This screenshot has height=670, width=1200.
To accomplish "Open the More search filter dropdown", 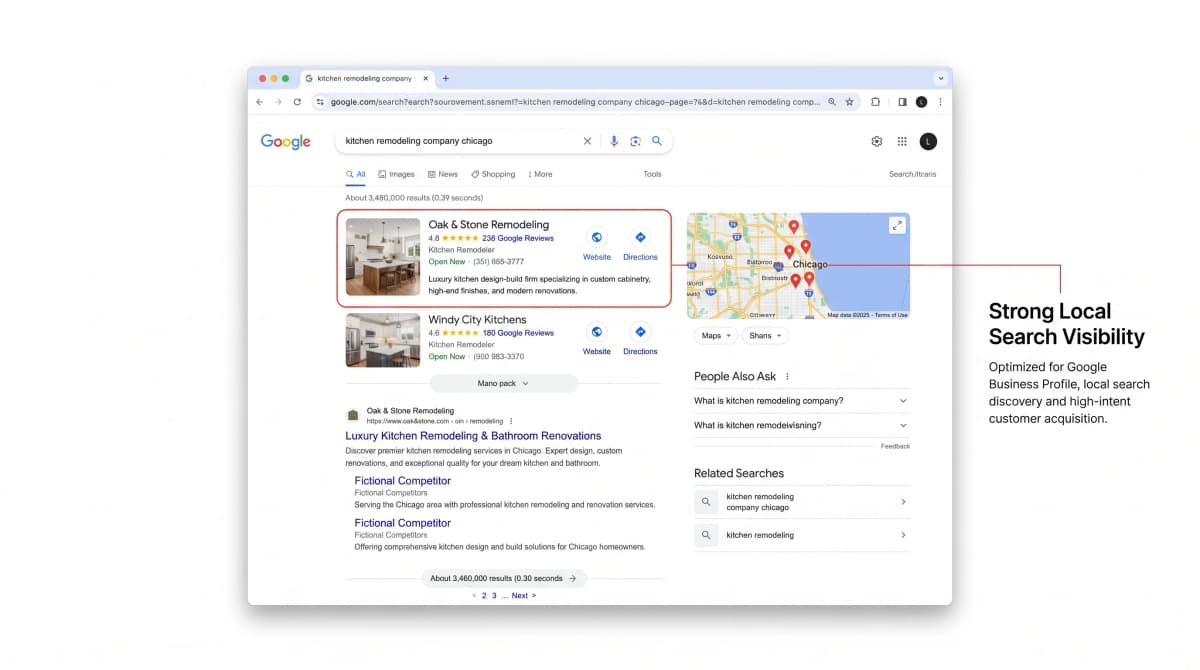I will (540, 174).
